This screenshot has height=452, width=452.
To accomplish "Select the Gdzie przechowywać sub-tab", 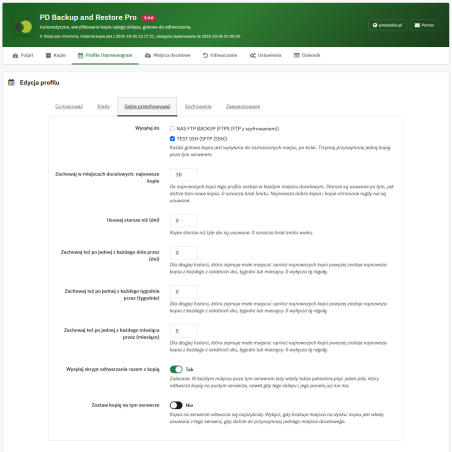I will pyautogui.click(x=147, y=106).
